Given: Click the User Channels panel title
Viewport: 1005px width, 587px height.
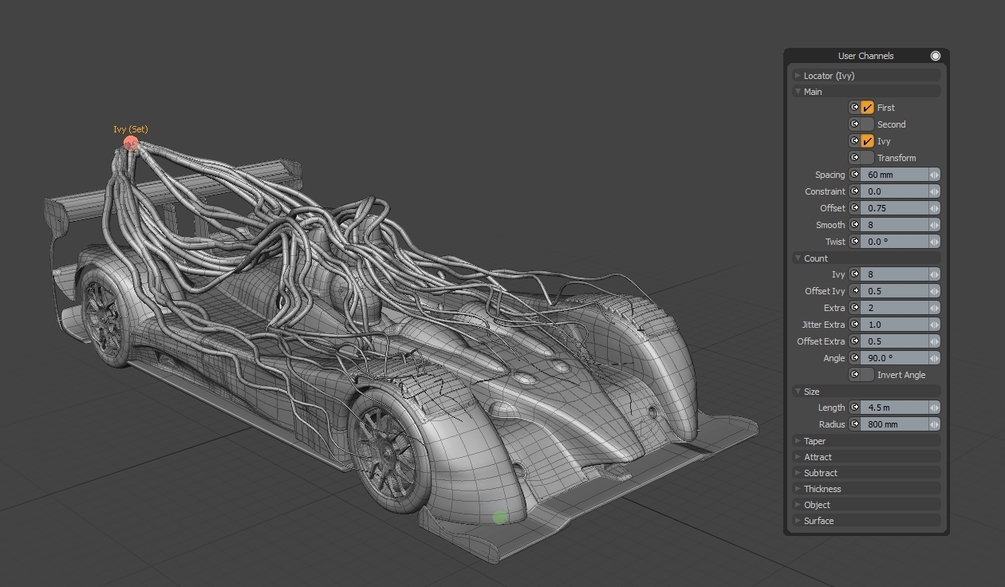Looking at the screenshot, I should coord(865,56).
